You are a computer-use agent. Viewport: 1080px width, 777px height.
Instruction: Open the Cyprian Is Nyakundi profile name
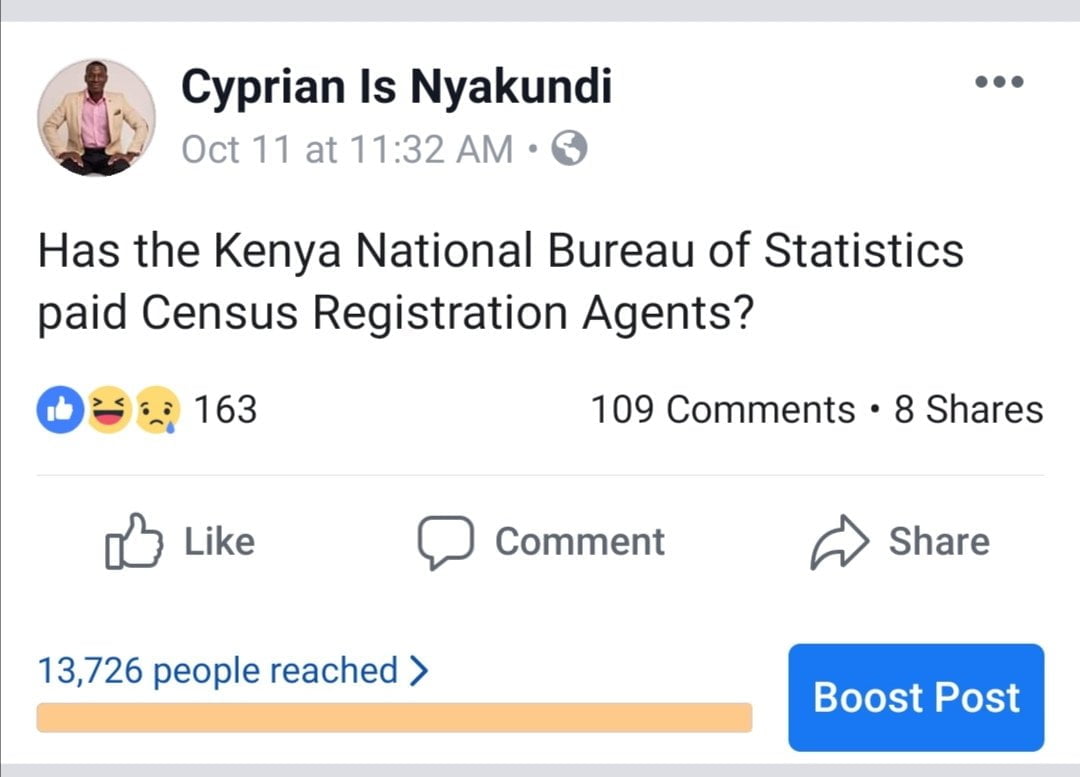(x=396, y=88)
